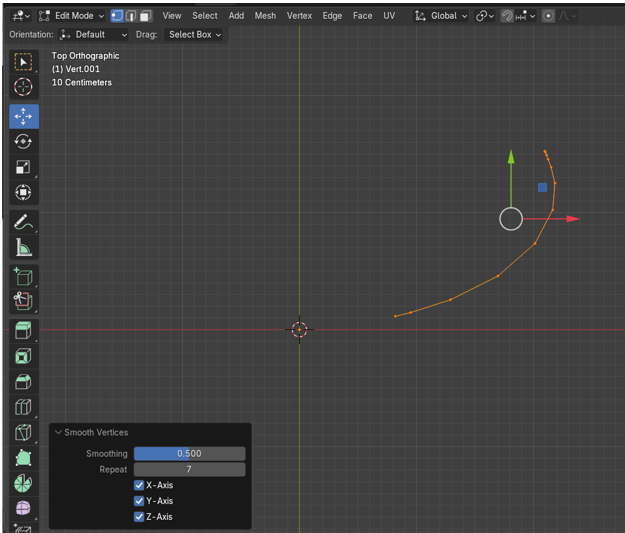
Task: Select the Rotate tool
Action: click(24, 142)
